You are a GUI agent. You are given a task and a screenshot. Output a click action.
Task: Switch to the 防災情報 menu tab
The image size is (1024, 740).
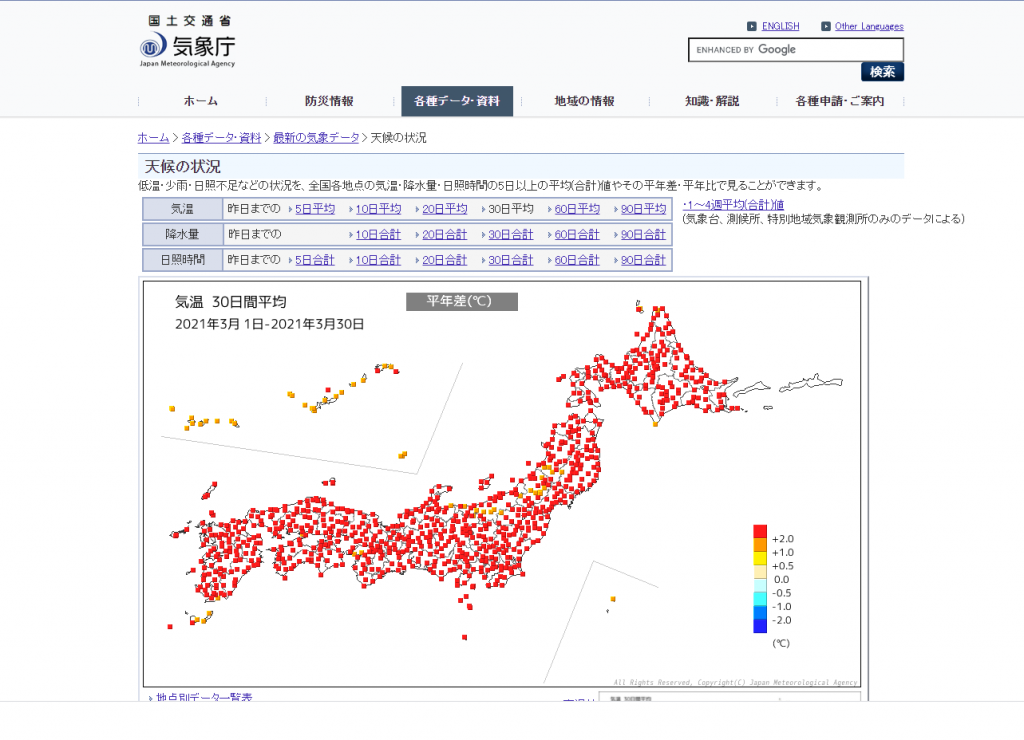pyautogui.click(x=329, y=101)
